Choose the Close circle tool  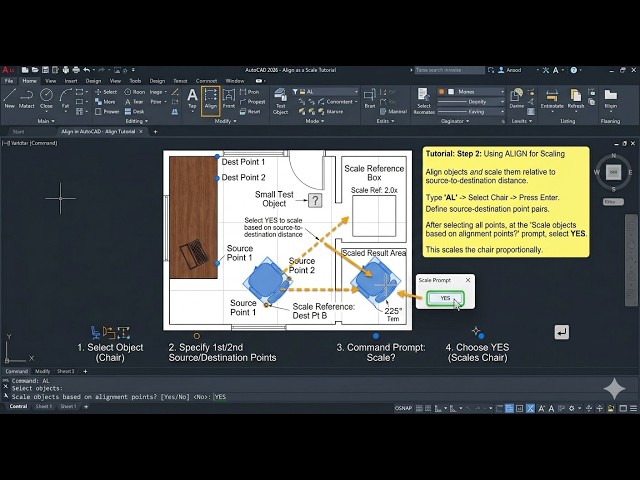point(46,98)
